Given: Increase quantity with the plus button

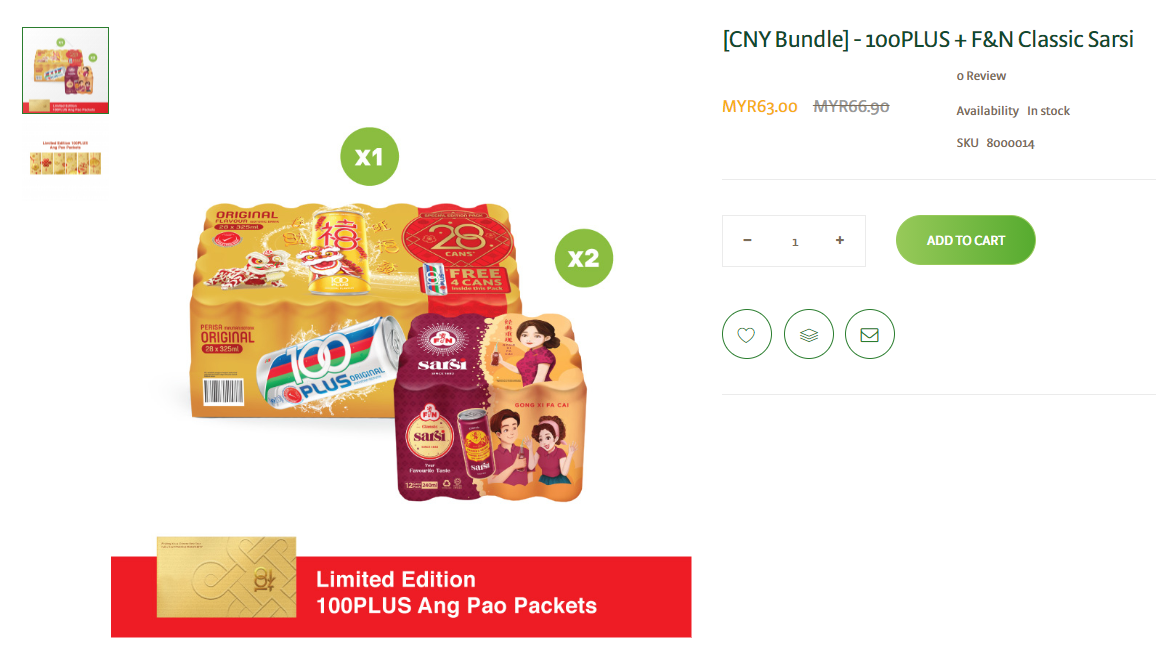Looking at the screenshot, I should (840, 240).
